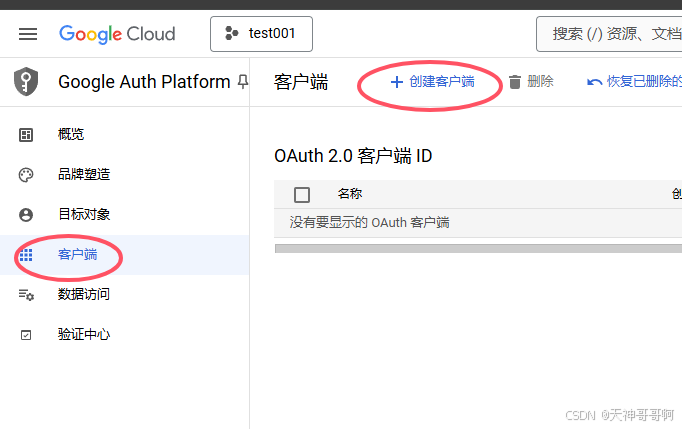
Task: Click the 验证中心 checkbox icon
Action: coord(26,335)
